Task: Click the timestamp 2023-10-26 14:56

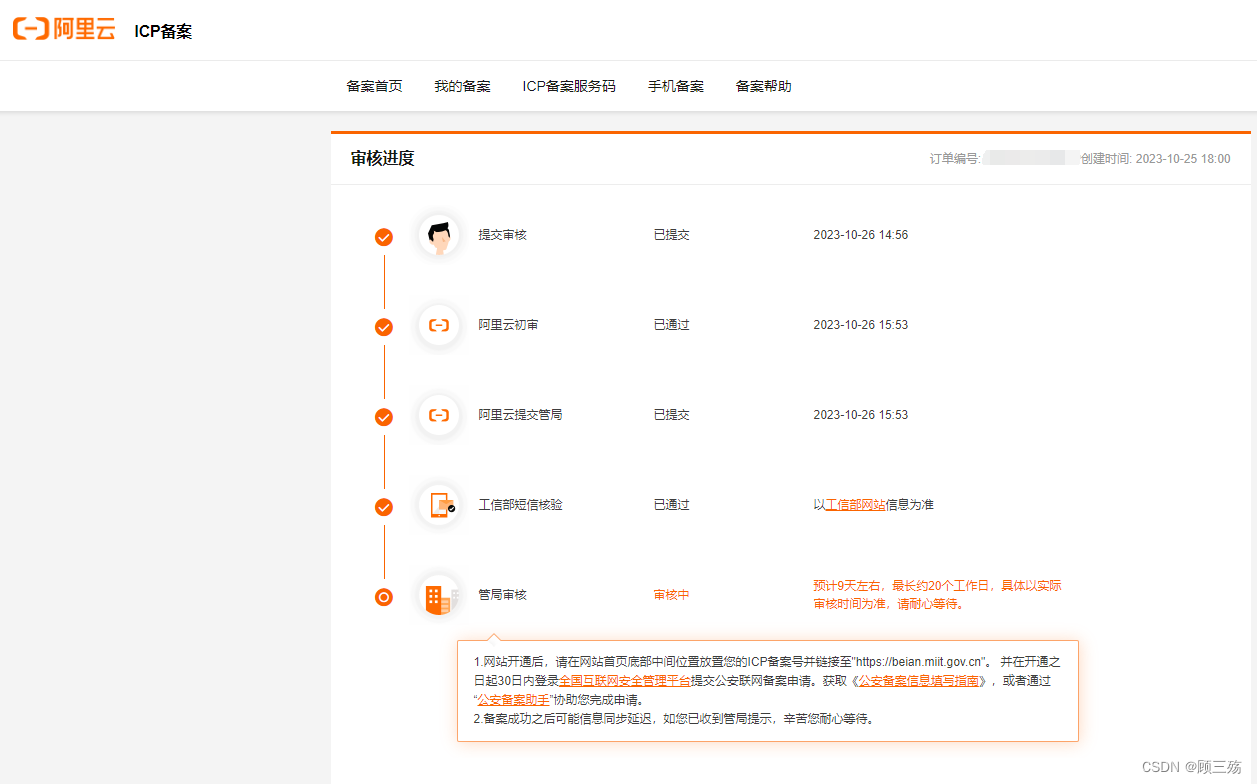Action: point(861,235)
